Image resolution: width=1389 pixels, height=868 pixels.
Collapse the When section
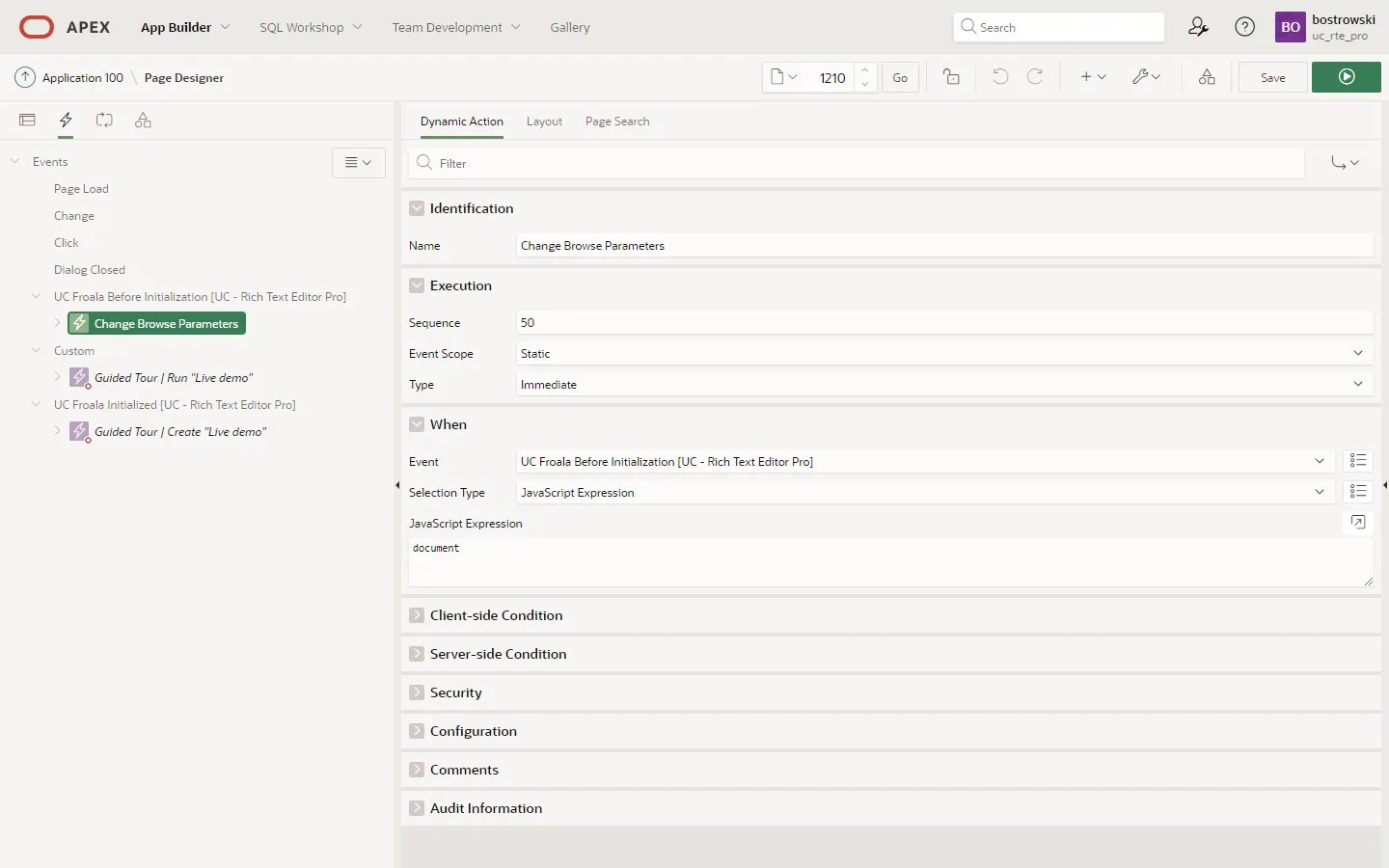coord(417,424)
